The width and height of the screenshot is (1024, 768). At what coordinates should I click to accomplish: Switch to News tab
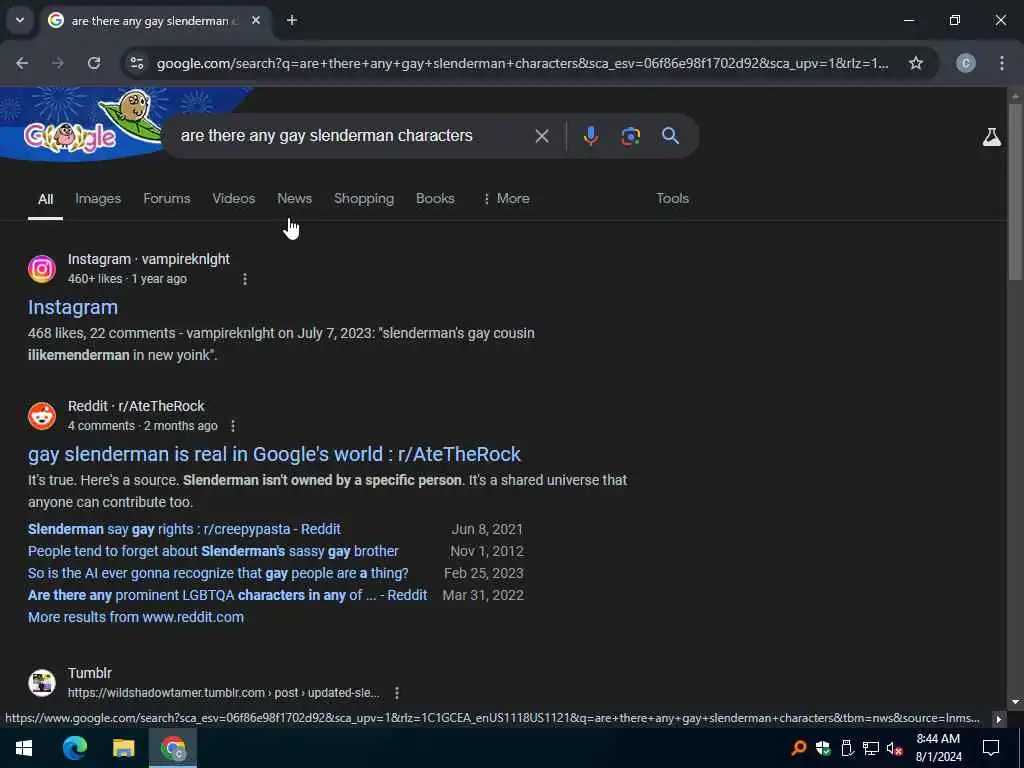point(295,199)
